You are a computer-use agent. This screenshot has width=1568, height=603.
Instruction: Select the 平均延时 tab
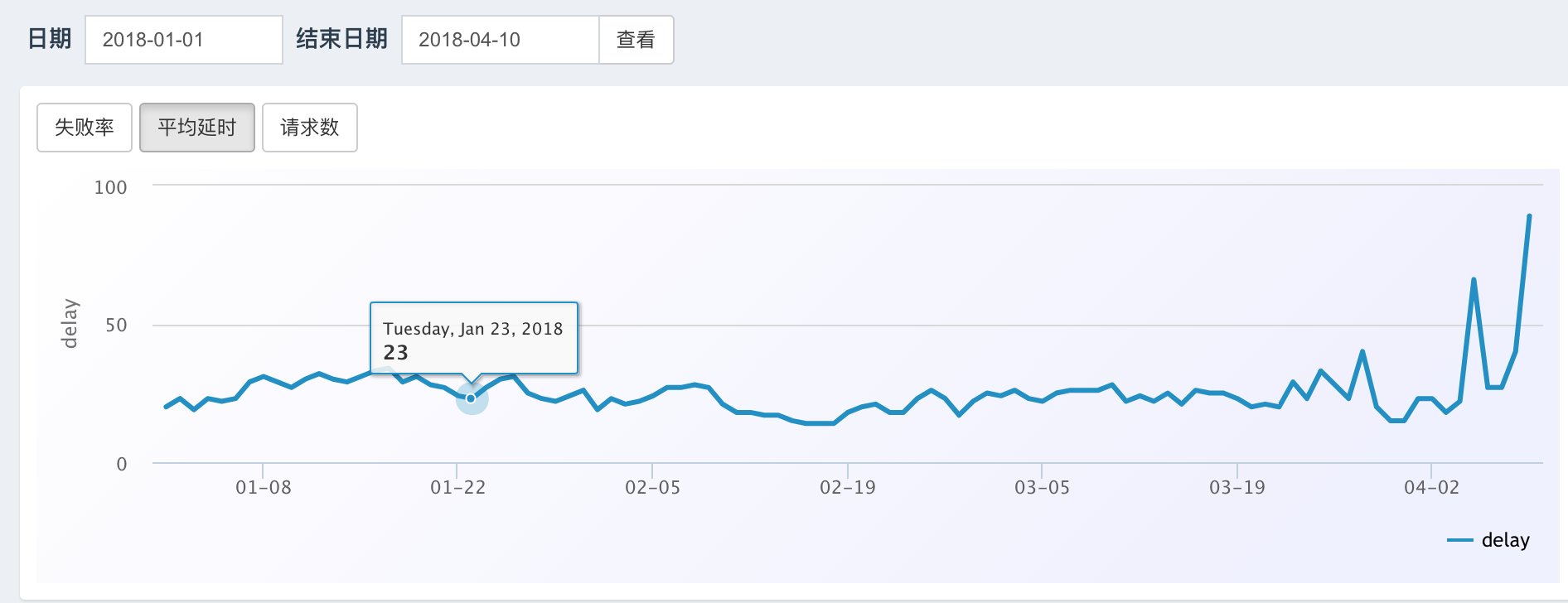tap(197, 128)
